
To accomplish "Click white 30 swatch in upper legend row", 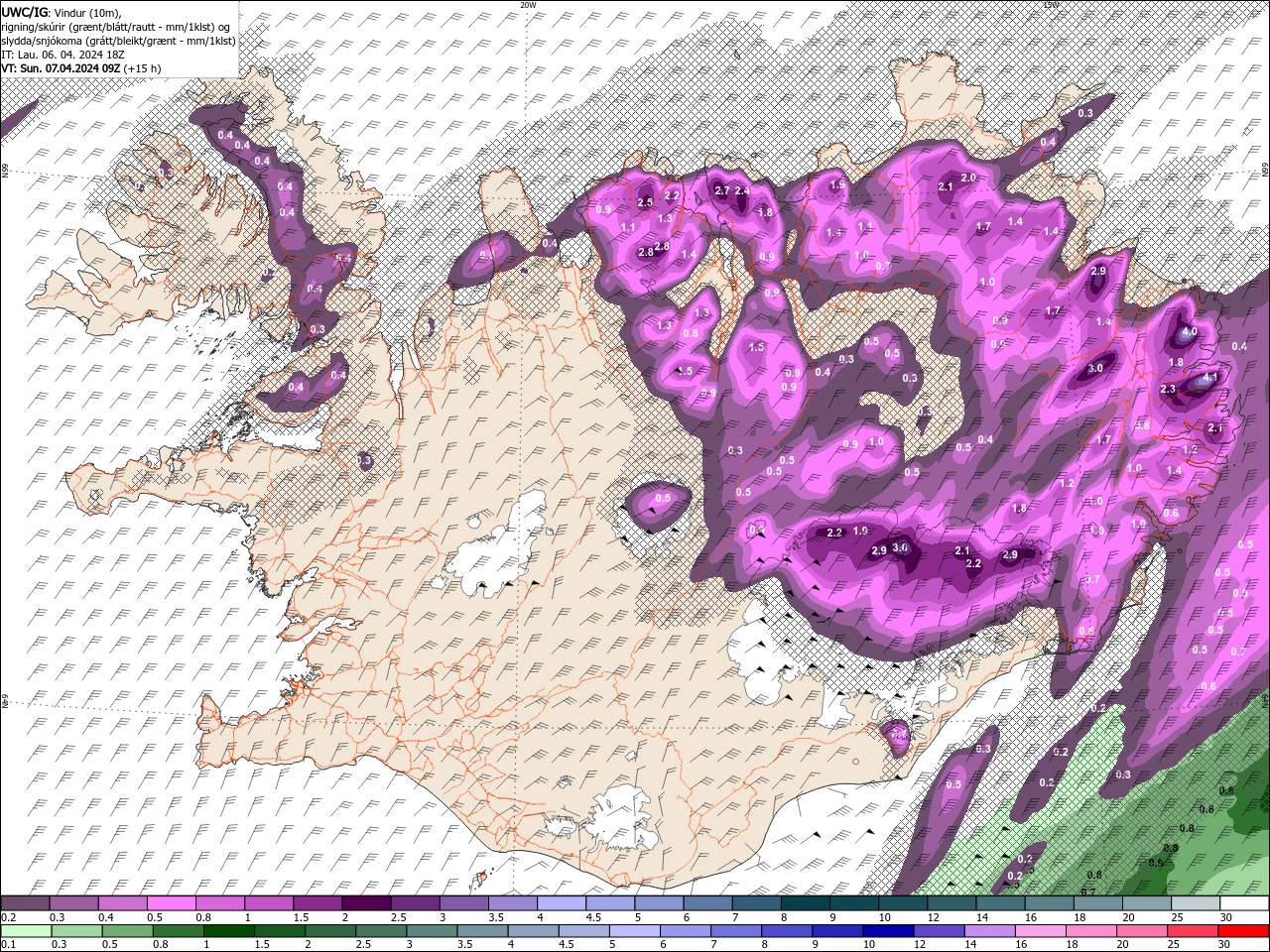I will click(1243, 903).
